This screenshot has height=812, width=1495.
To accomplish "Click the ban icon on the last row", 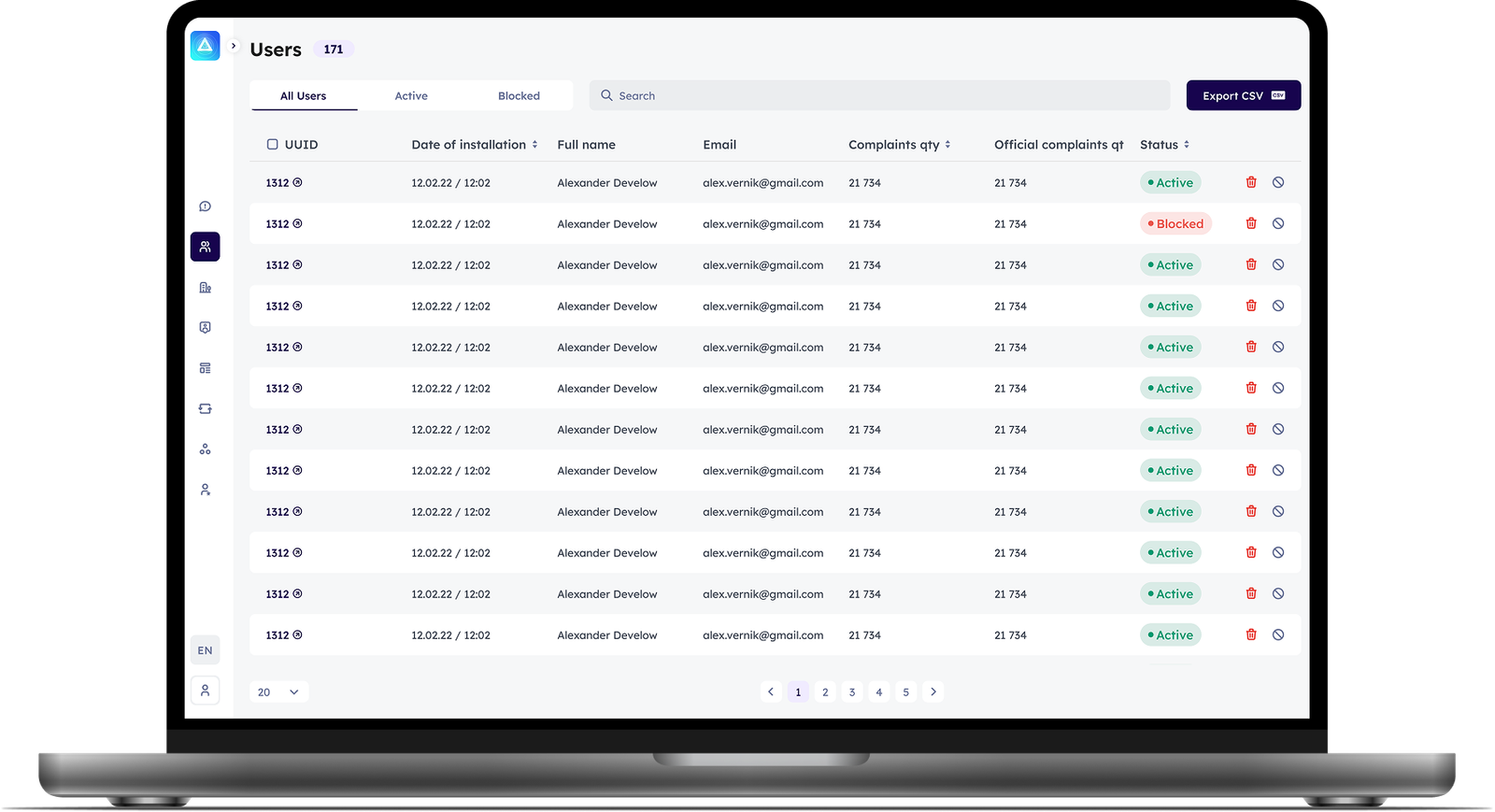I will tap(1278, 634).
